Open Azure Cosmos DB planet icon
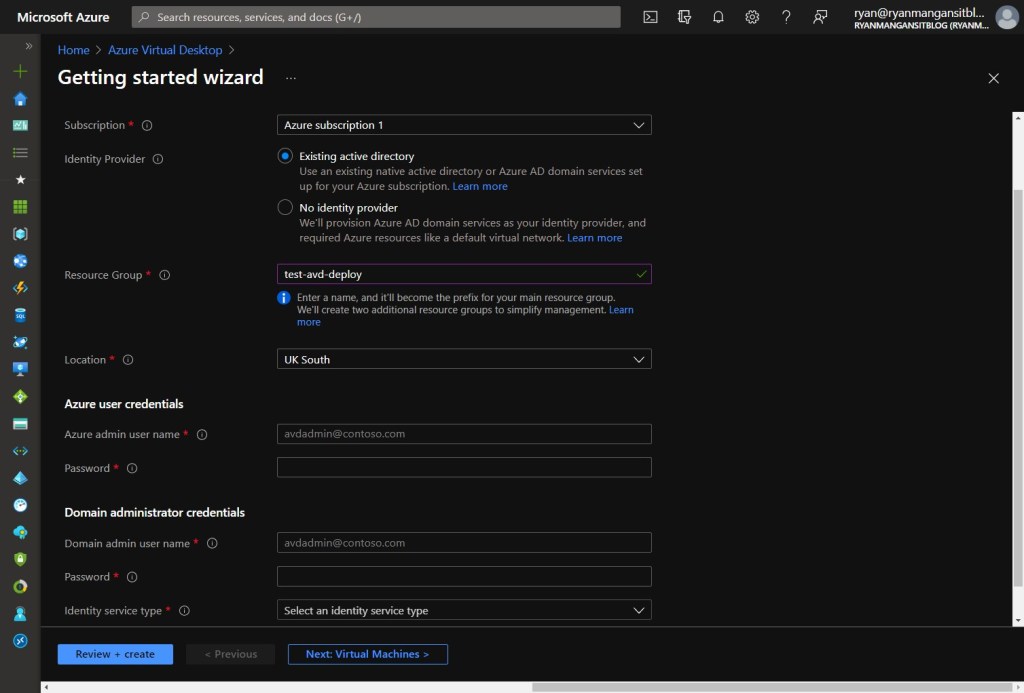Viewport: 1024px width, 693px height. (20, 342)
